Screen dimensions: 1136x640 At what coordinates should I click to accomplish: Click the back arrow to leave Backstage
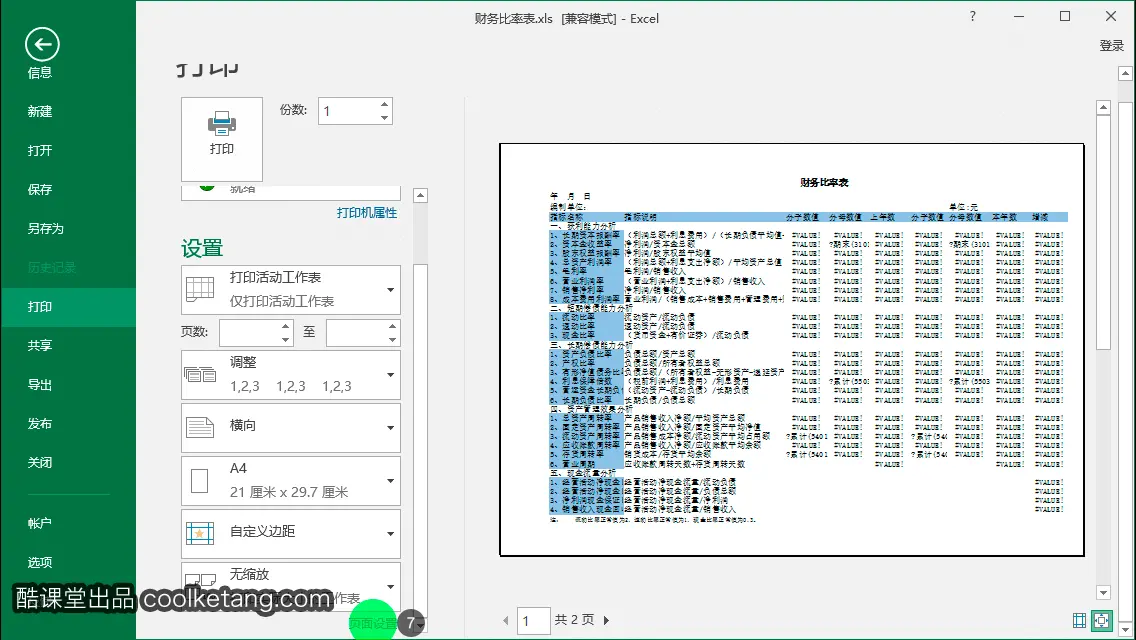coord(42,45)
